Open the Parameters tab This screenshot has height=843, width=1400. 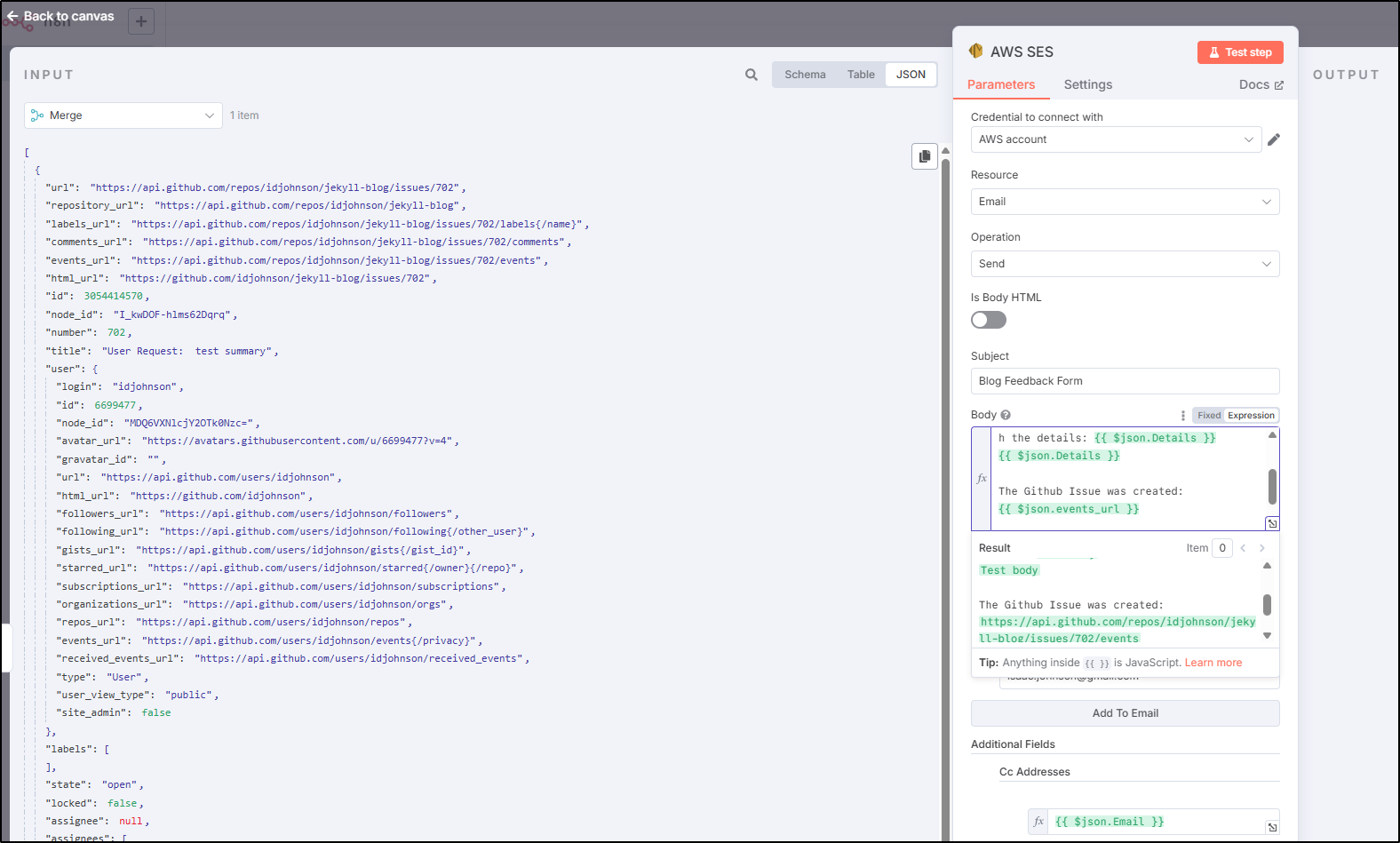tap(1001, 84)
